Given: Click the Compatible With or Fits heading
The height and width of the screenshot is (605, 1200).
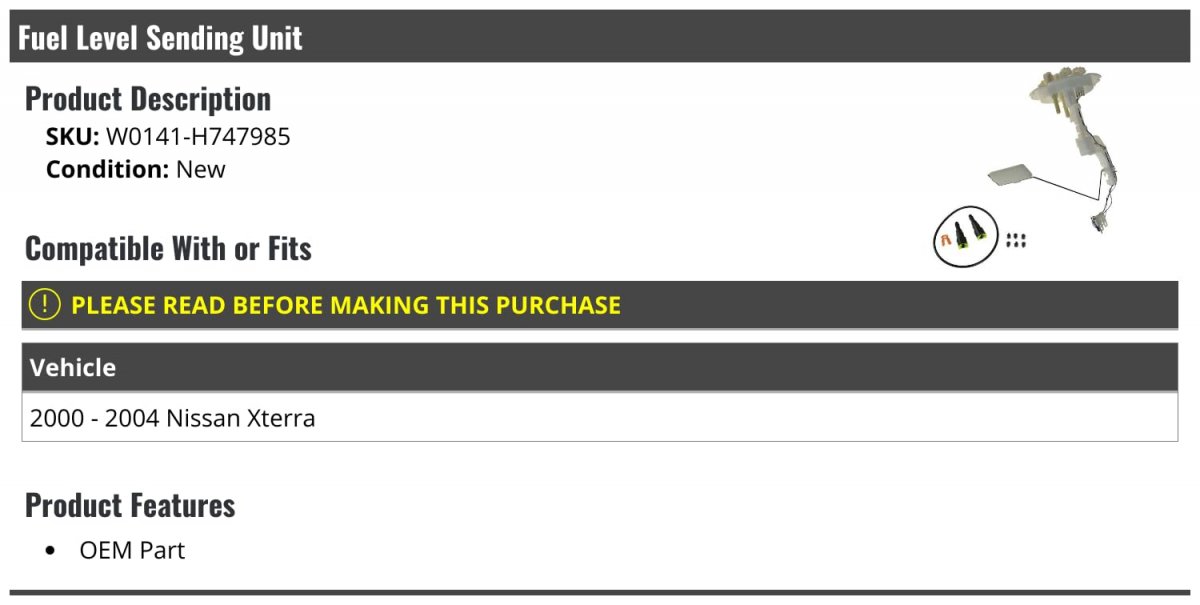Looking at the screenshot, I should (168, 248).
